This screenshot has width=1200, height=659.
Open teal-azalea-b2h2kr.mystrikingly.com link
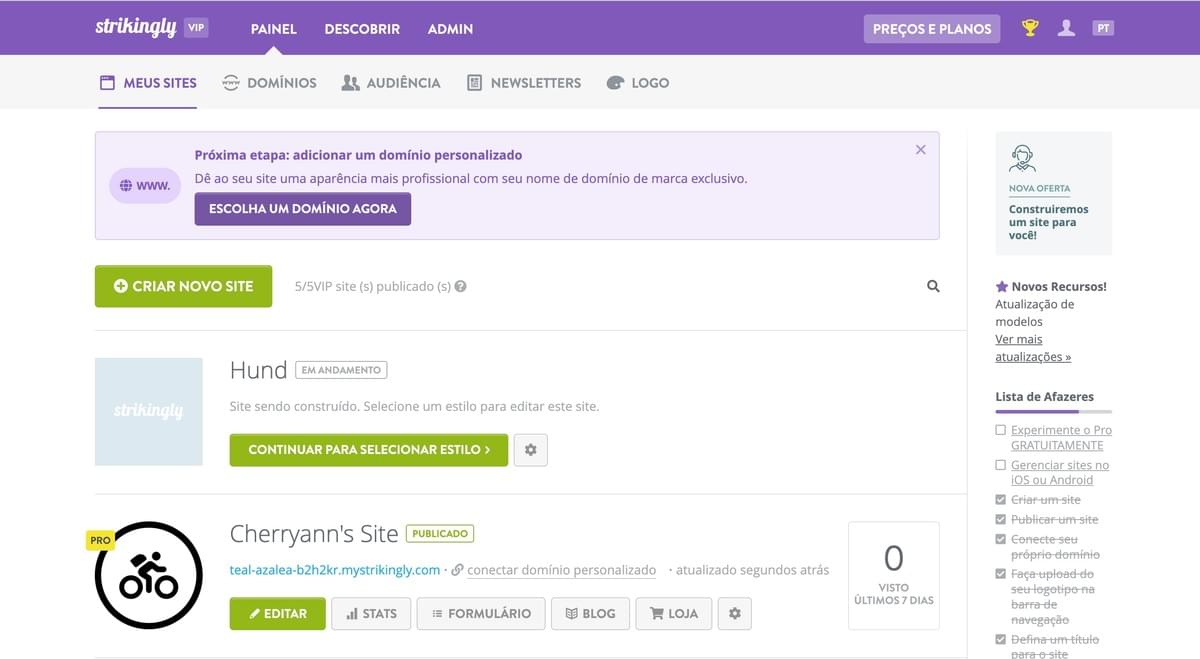click(x=335, y=570)
